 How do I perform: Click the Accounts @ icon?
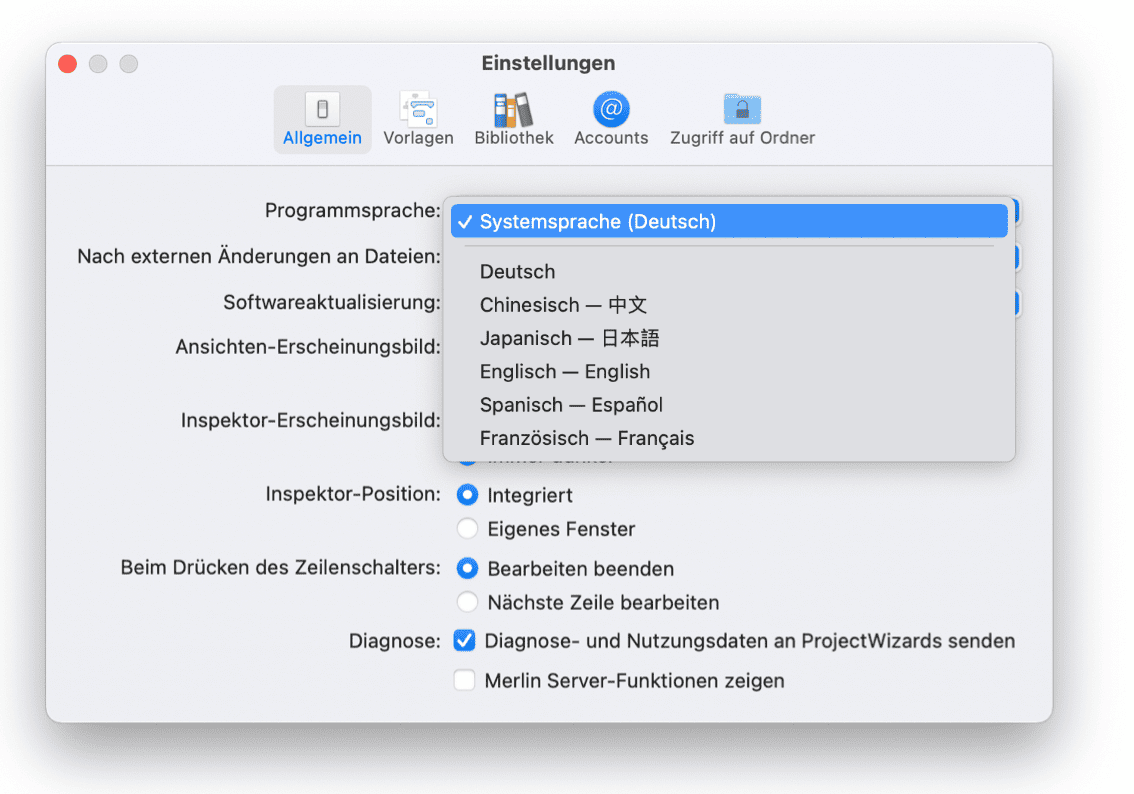point(611,118)
